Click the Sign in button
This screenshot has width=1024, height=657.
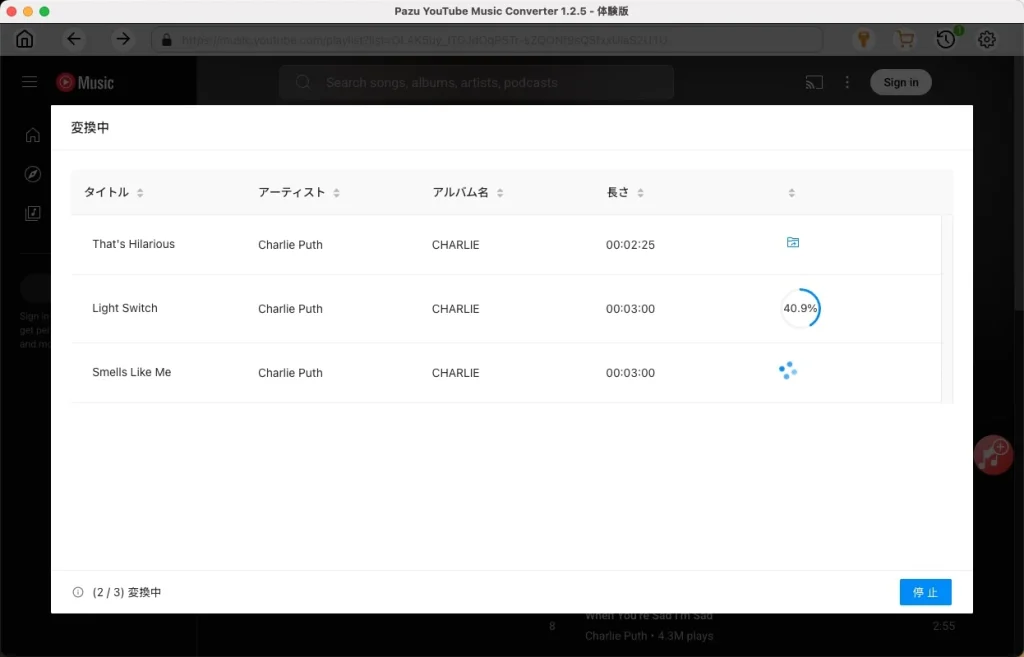(x=899, y=82)
